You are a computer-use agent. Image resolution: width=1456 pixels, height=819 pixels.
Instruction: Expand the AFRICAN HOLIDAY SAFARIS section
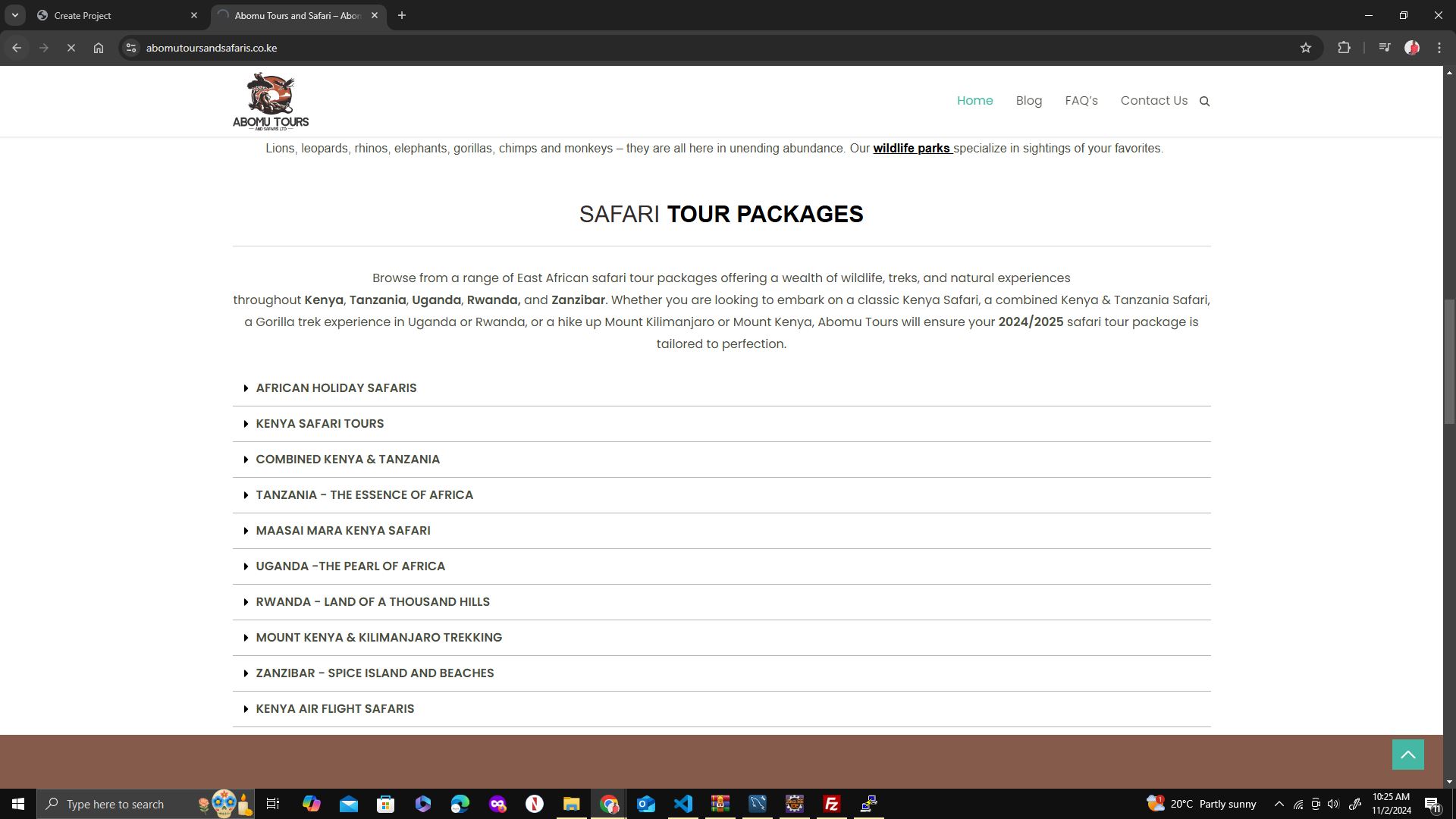tap(336, 388)
